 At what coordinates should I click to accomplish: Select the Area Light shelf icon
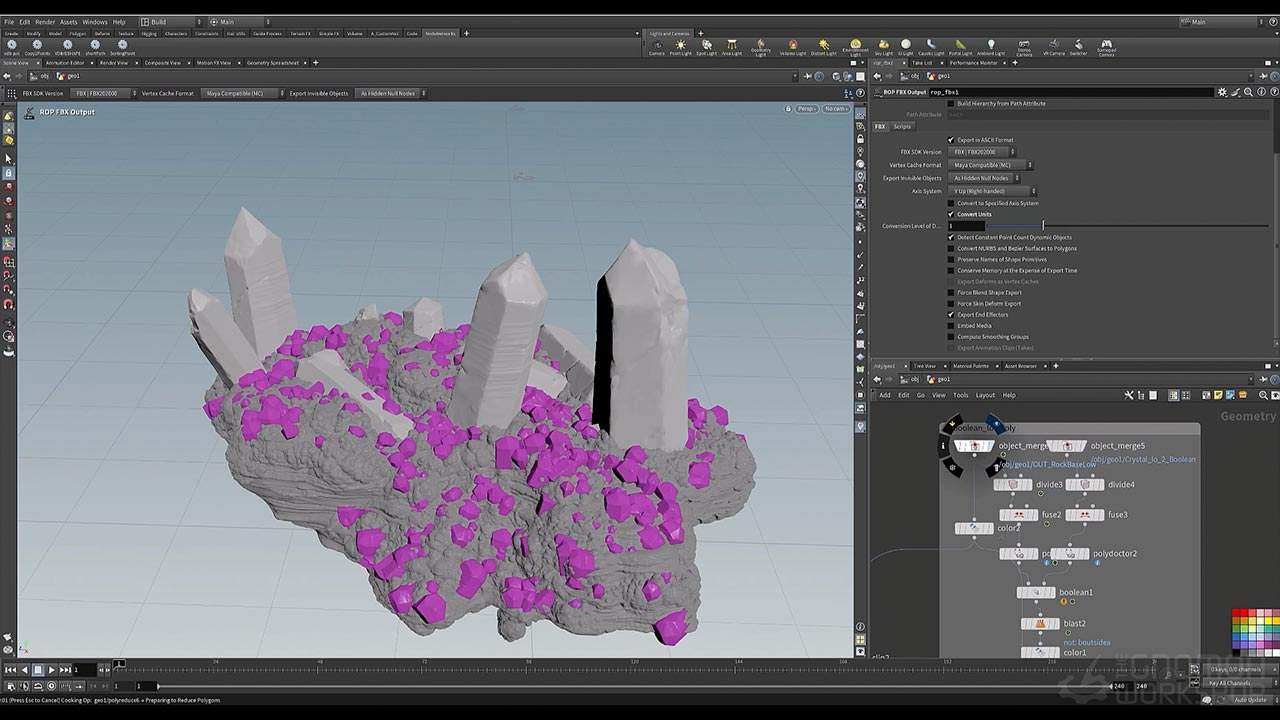tap(732, 47)
